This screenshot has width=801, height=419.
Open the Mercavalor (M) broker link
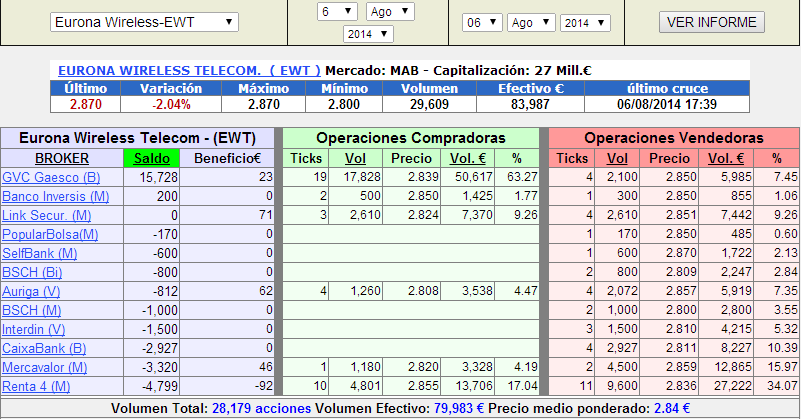46,367
